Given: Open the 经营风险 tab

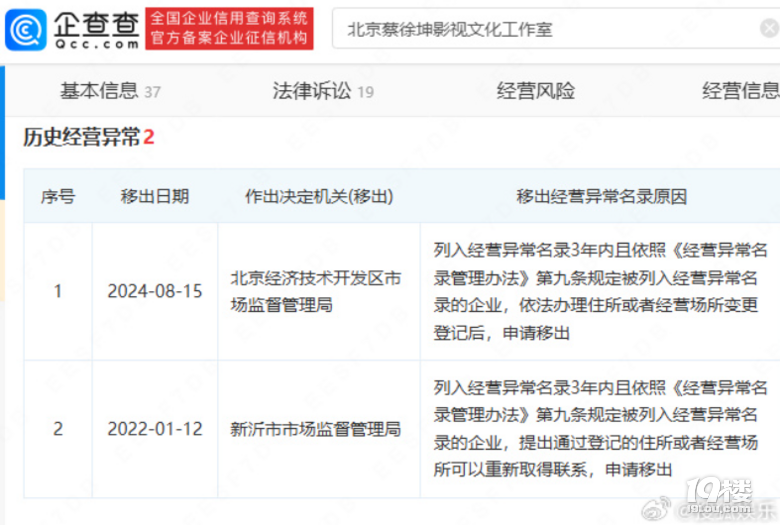Looking at the screenshot, I should [x=536, y=91].
